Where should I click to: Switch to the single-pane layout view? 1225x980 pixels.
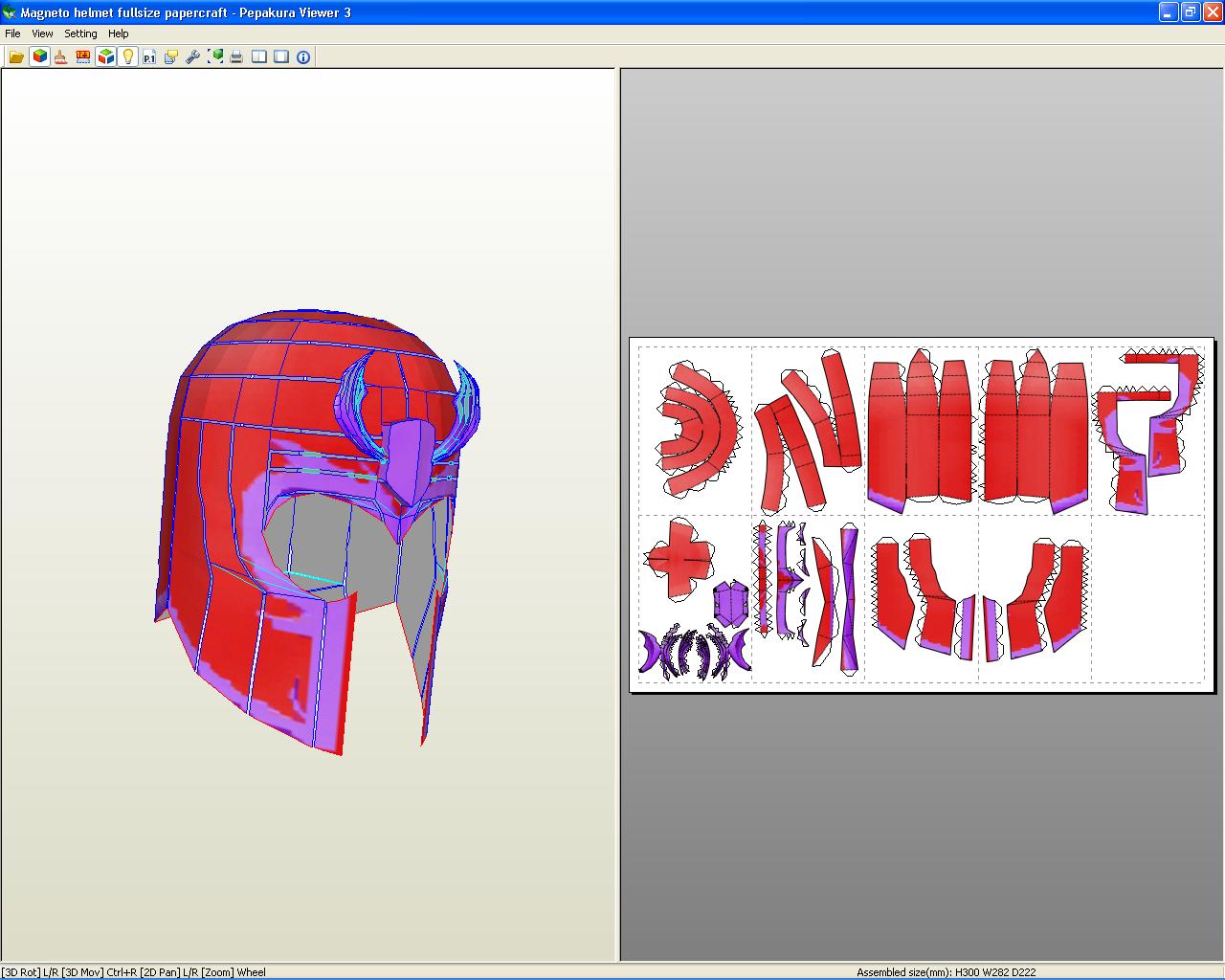click(279, 56)
